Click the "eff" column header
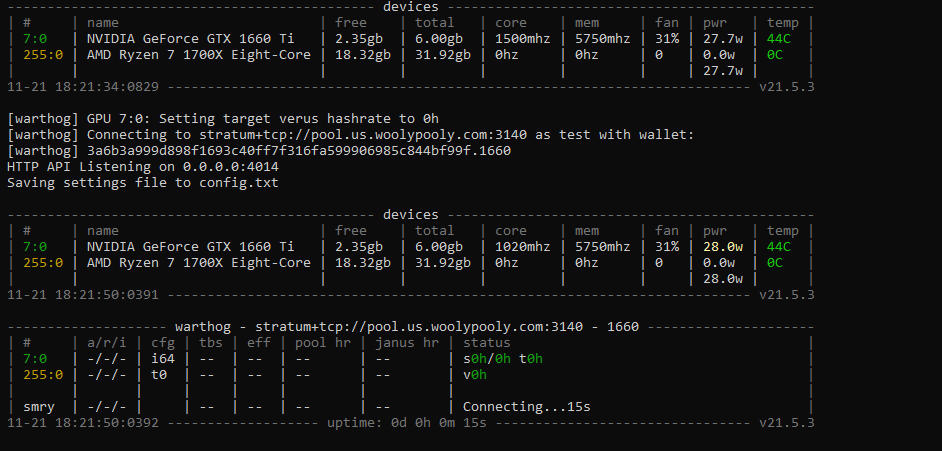The width and height of the screenshot is (942, 451). (258, 343)
